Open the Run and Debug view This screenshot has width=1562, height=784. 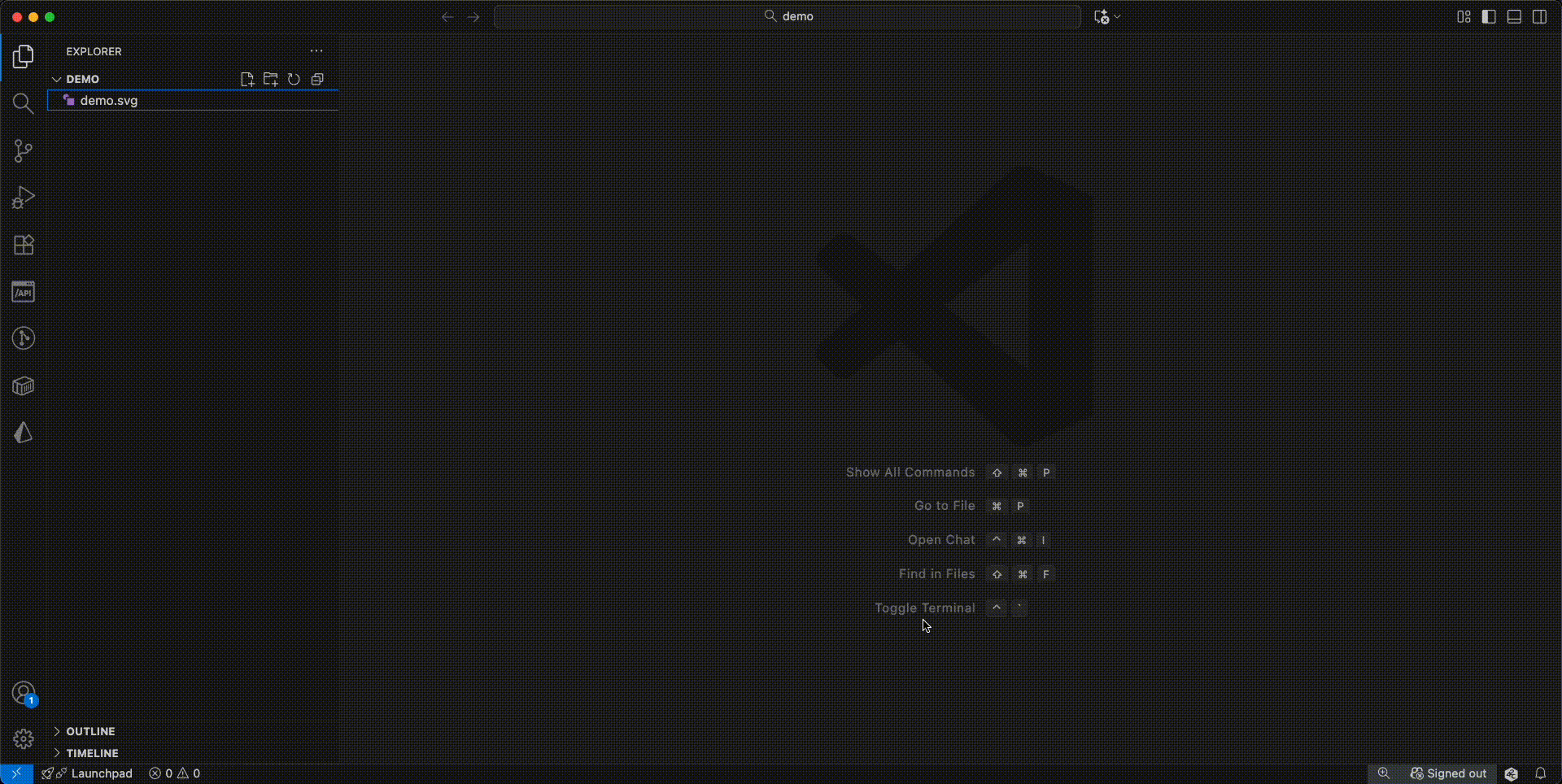coord(24,198)
